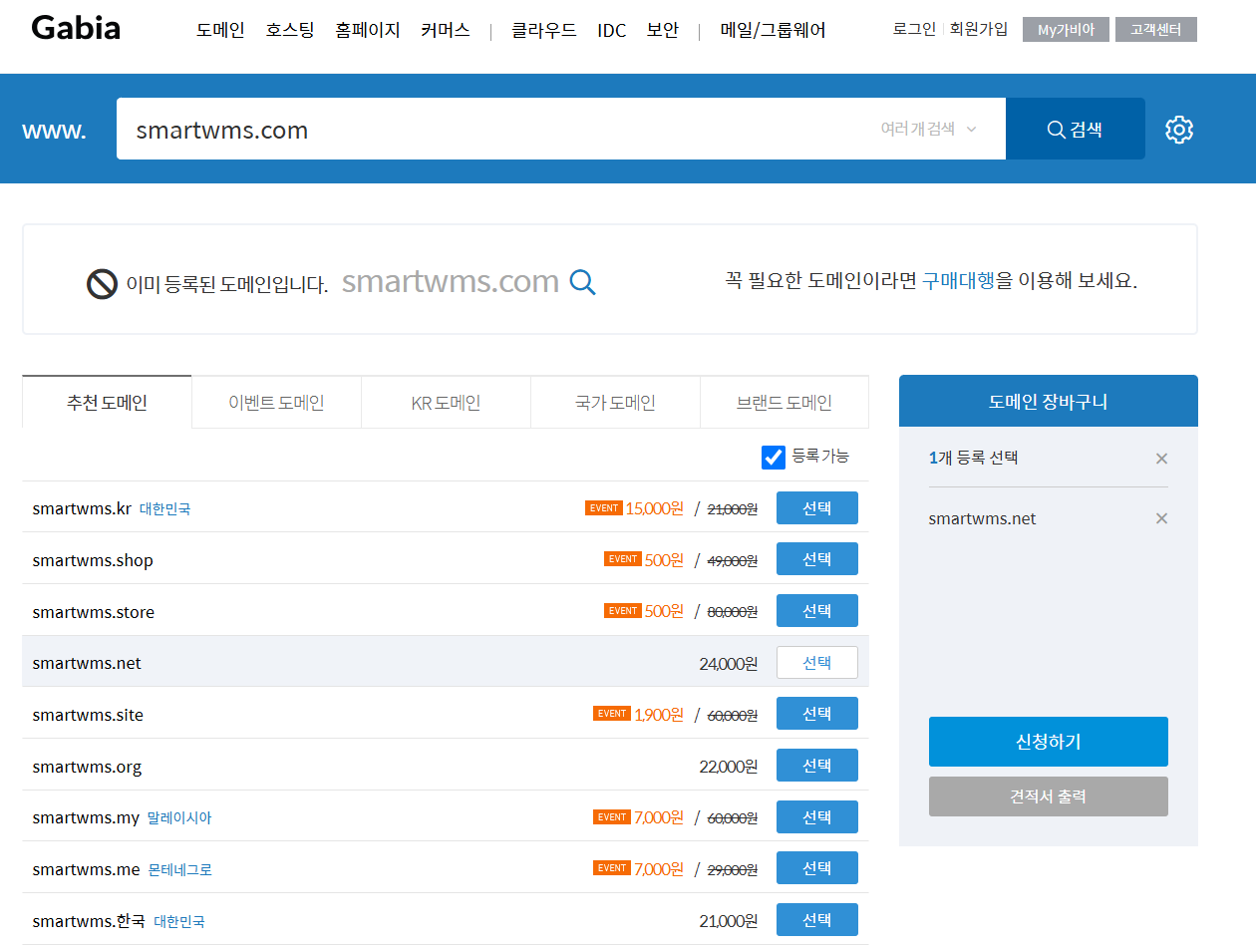Clear the '1개 등록 선택' cart header
This screenshot has width=1256, height=952.
[x=1161, y=459]
